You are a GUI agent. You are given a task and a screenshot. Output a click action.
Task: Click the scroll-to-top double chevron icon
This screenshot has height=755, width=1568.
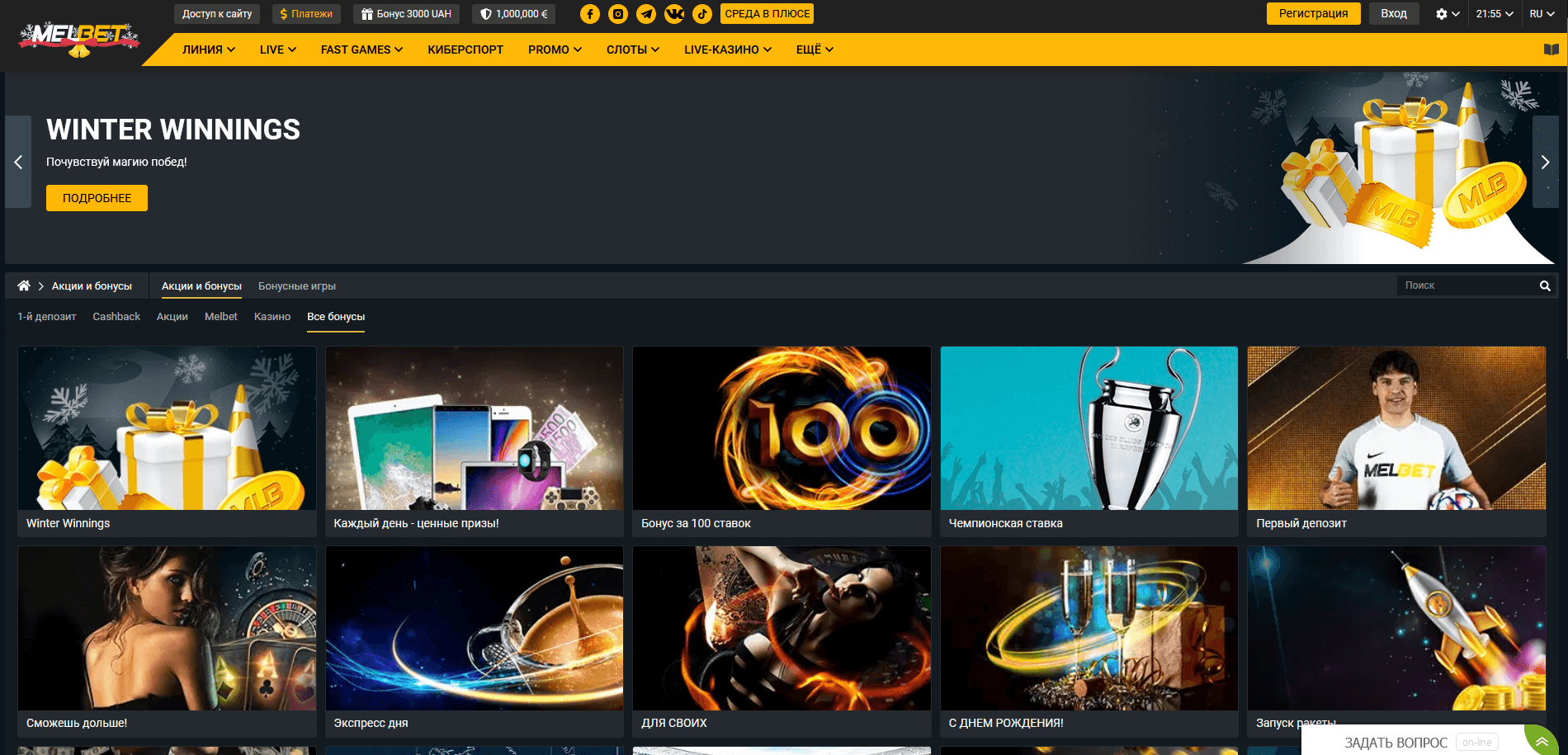(1542, 741)
